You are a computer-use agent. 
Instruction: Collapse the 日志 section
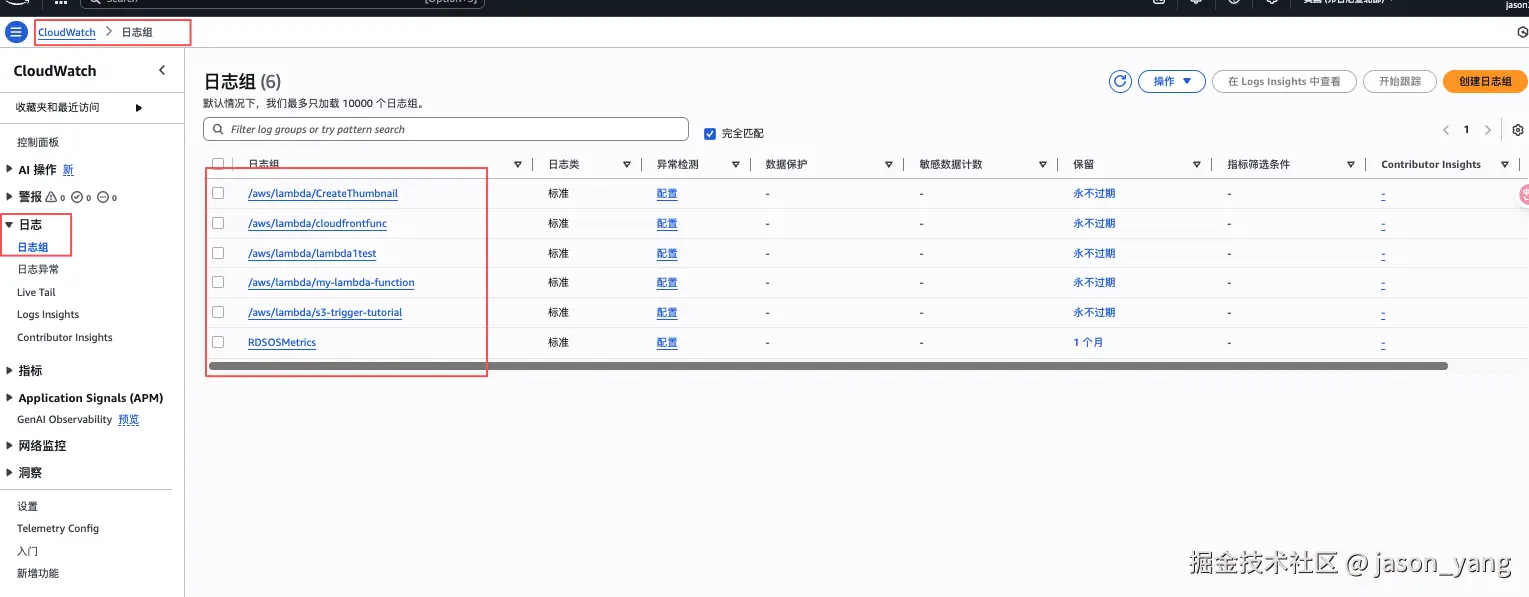click(10, 225)
